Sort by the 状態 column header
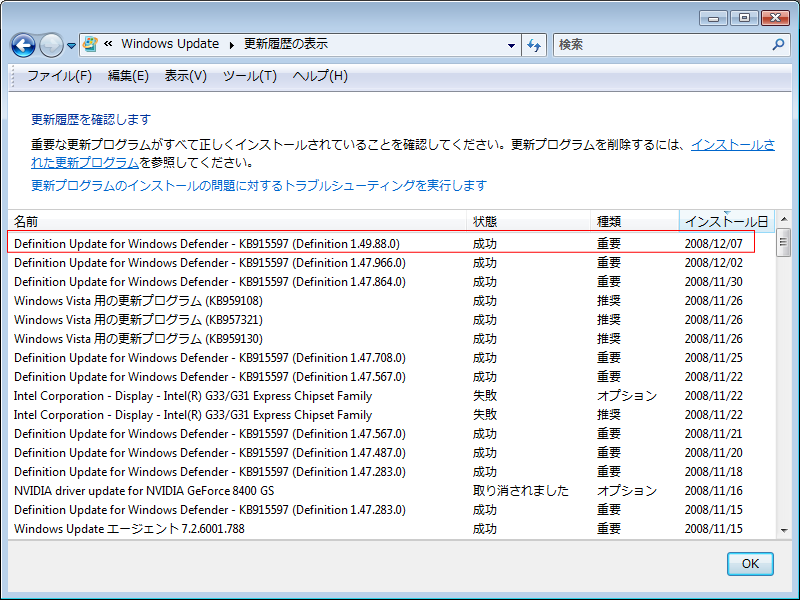 click(x=529, y=221)
